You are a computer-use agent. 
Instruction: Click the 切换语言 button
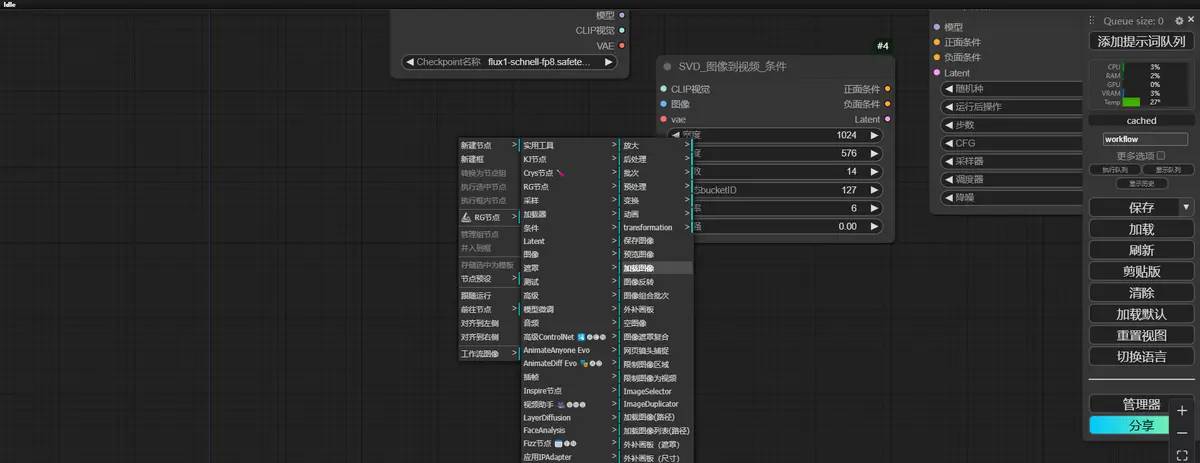tap(1141, 356)
